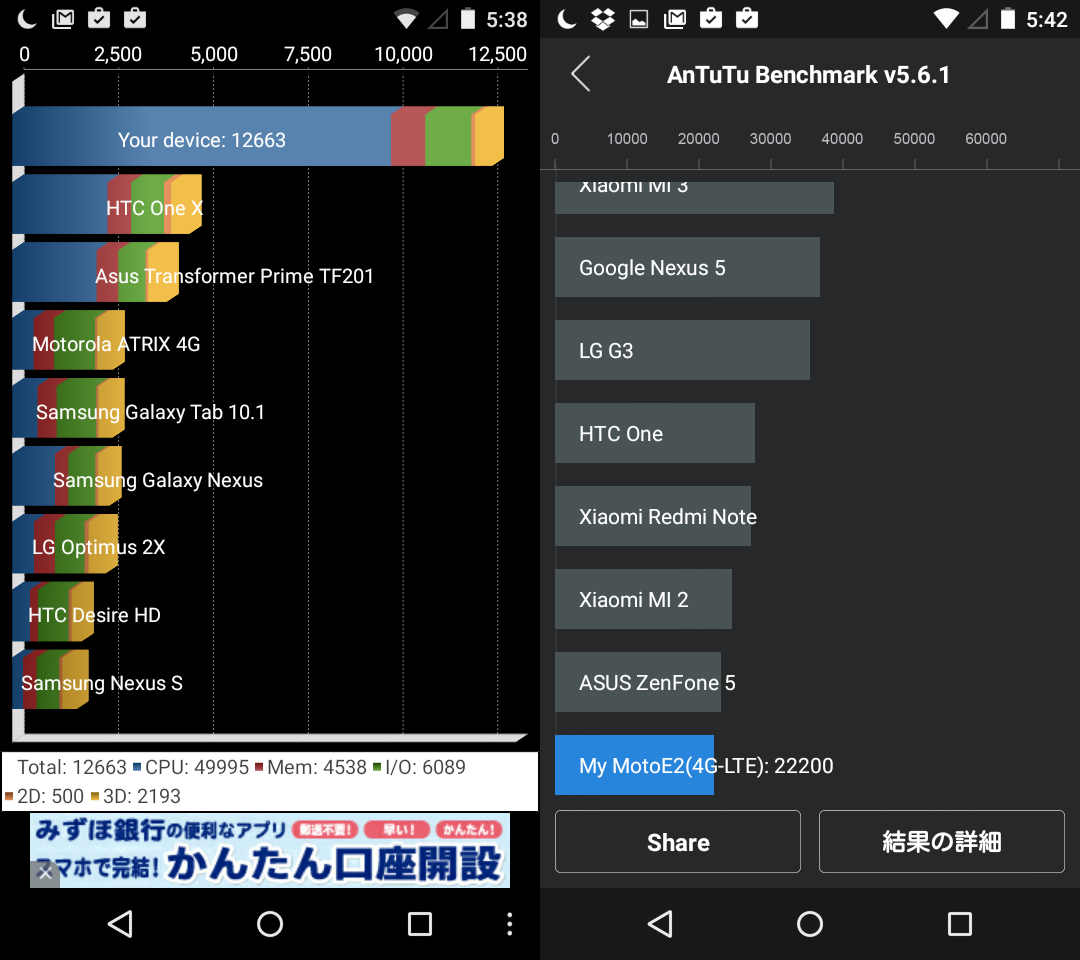Tap battery icon in AnTuTu status bar

[x=1008, y=19]
